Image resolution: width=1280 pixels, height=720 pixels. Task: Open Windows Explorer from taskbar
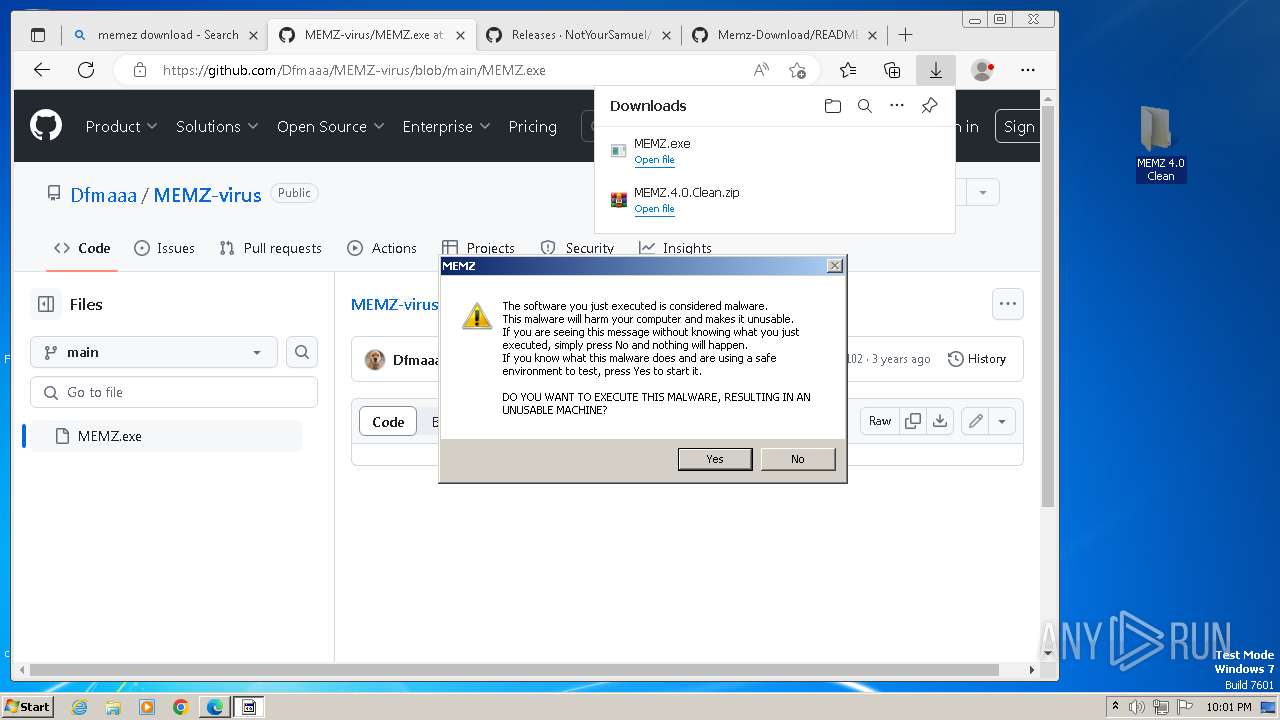113,707
